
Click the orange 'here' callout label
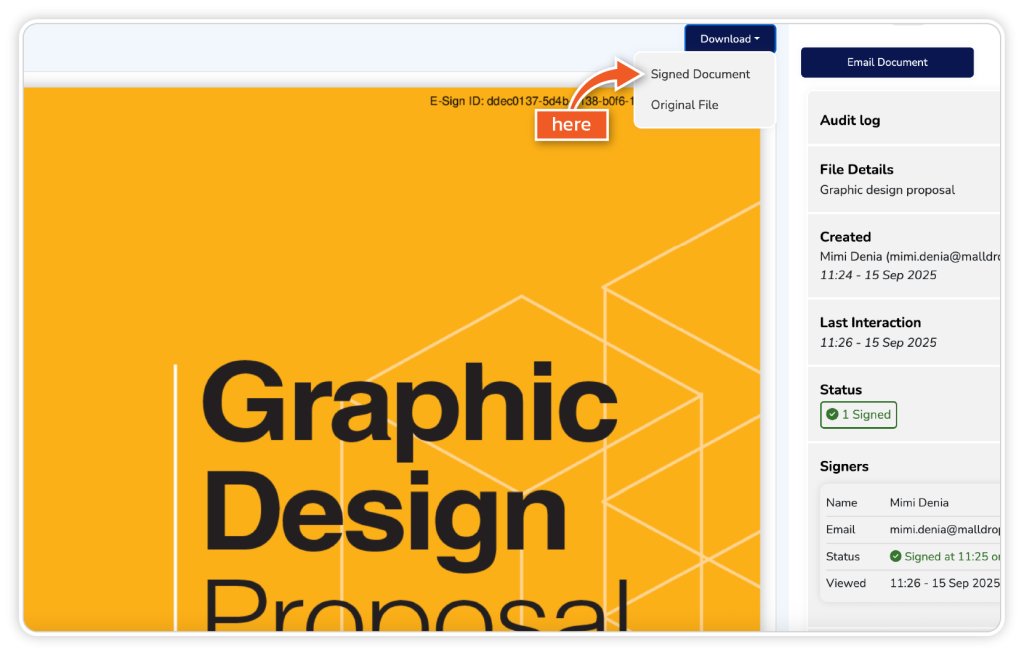point(571,125)
